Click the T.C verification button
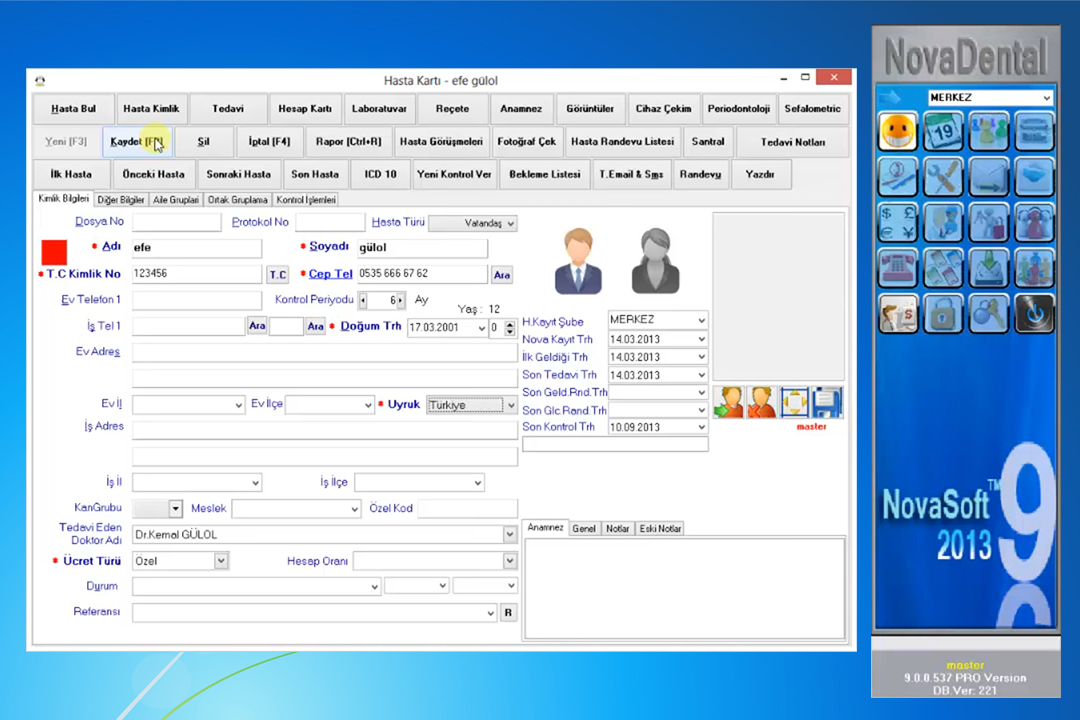1080x720 pixels. coord(278,275)
